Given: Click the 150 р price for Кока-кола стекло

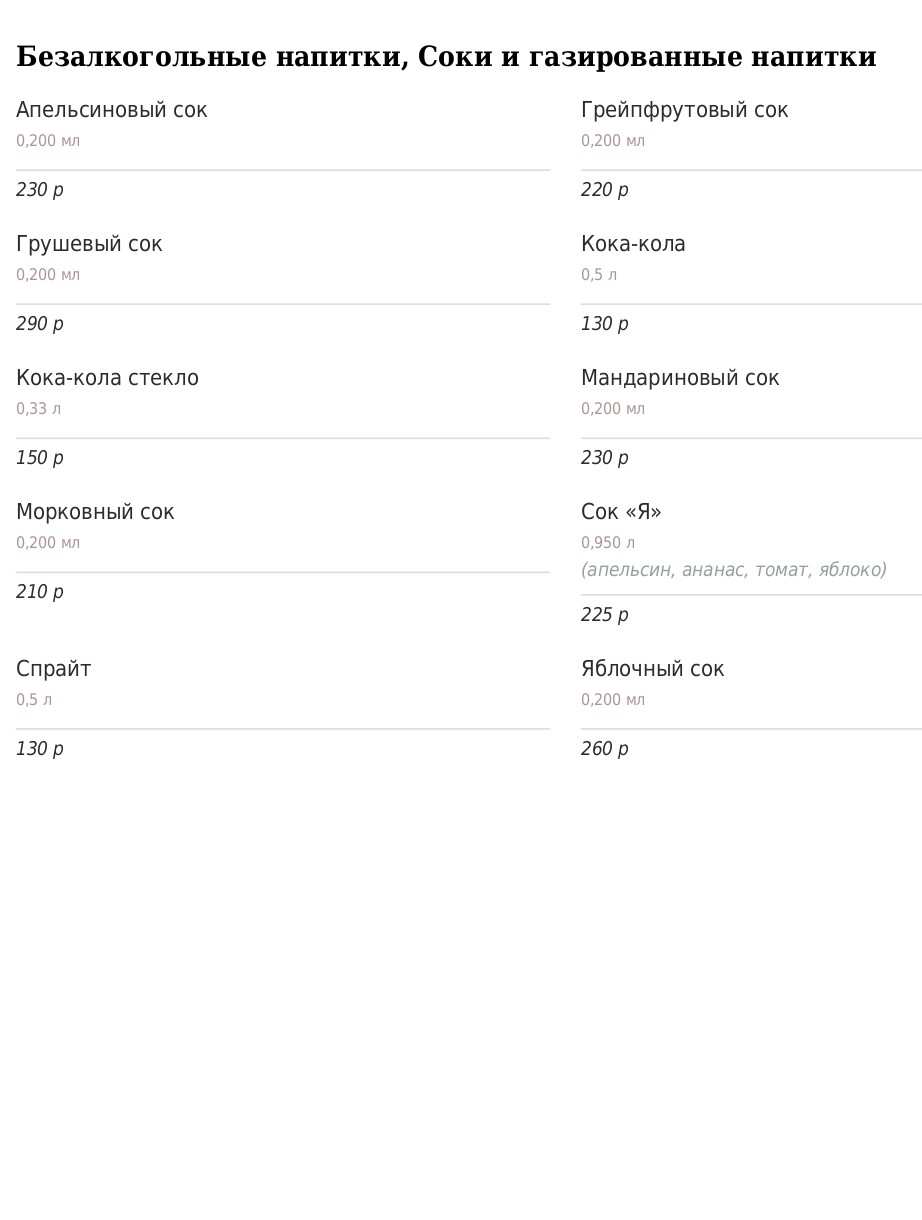Looking at the screenshot, I should 40,458.
